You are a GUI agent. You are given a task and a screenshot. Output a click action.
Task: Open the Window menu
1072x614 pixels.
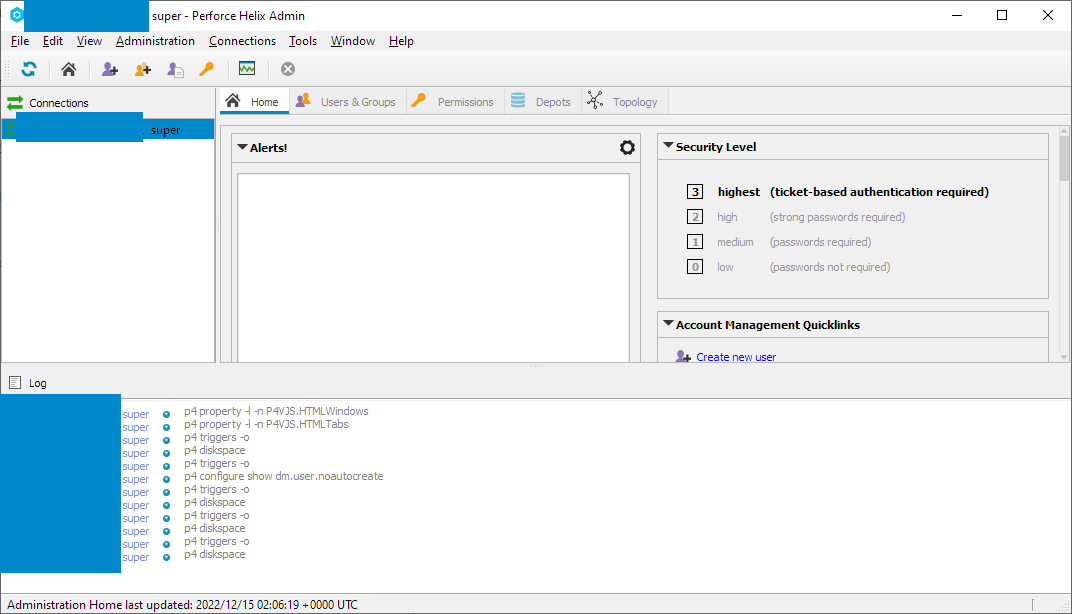[x=353, y=41]
